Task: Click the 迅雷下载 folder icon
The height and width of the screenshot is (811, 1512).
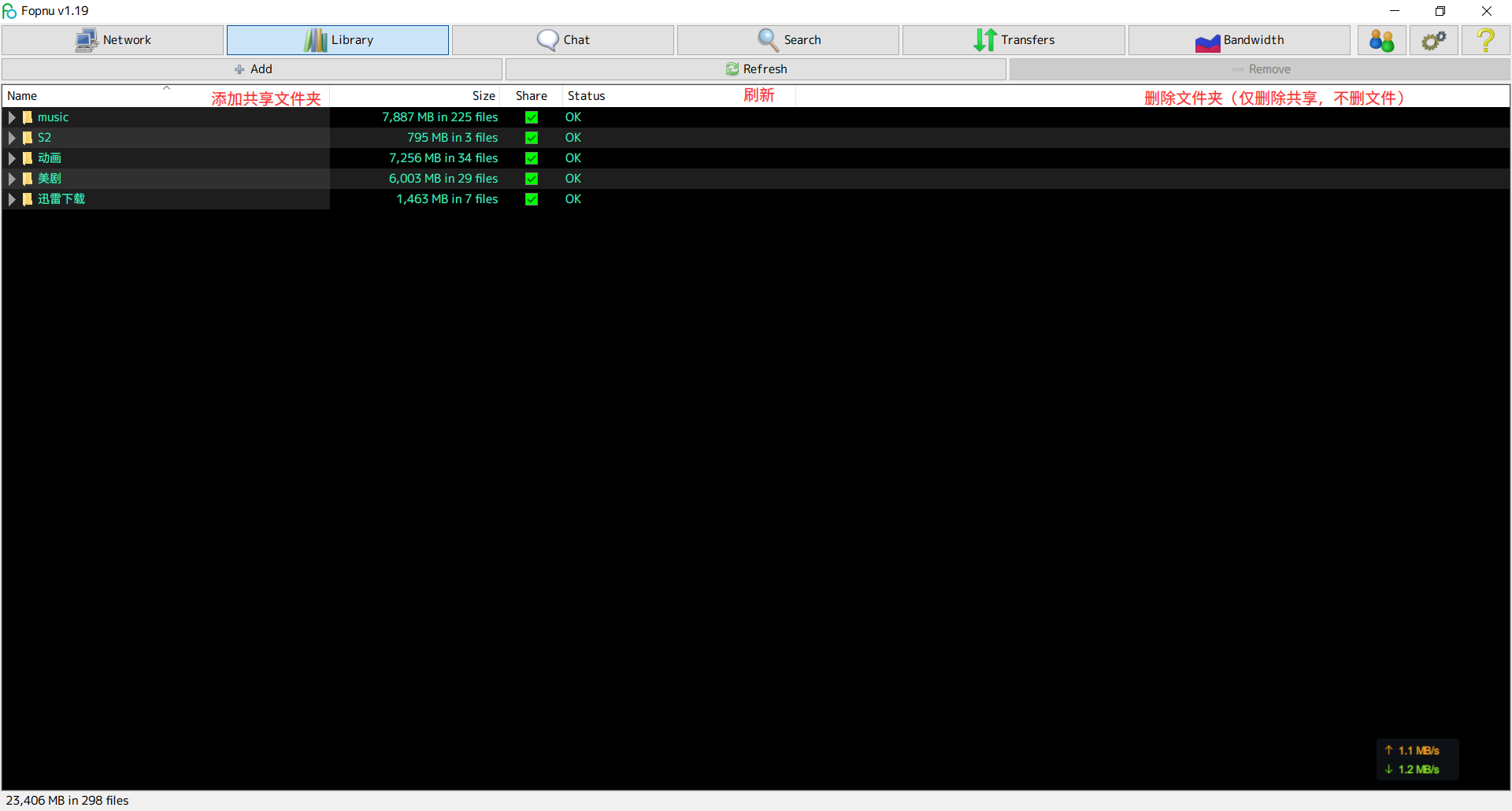Action: pos(28,199)
